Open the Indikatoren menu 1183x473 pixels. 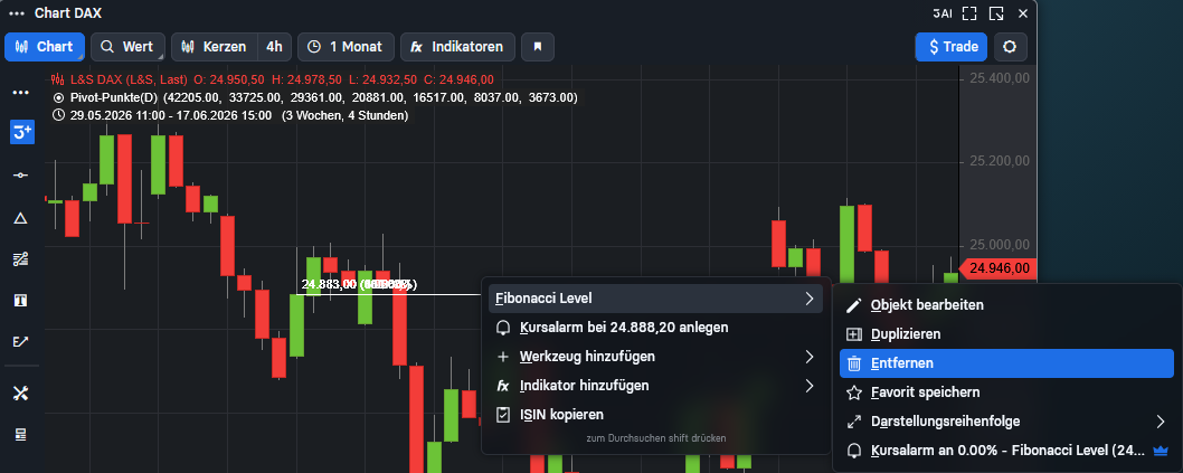(x=457, y=47)
